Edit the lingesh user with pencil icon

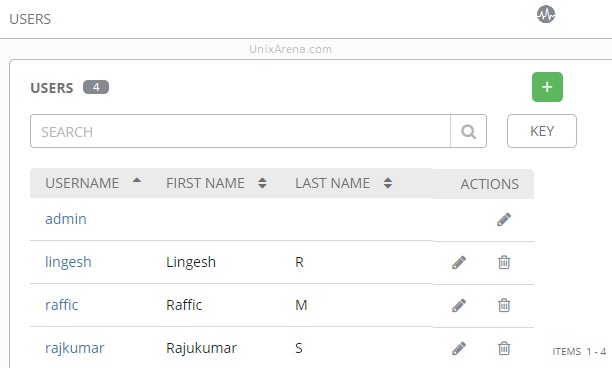[x=459, y=262]
